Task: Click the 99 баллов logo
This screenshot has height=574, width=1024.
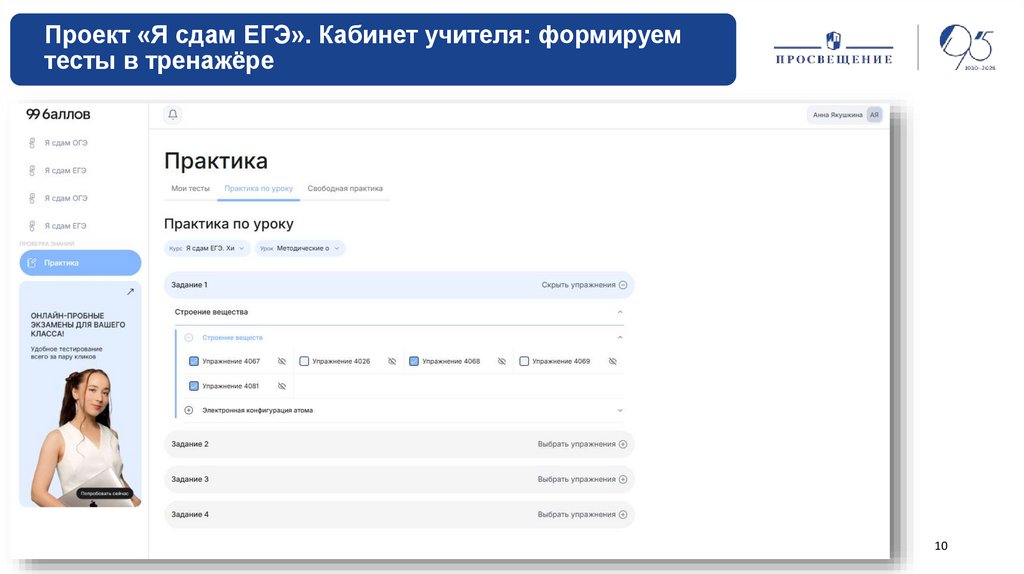Action: (x=58, y=114)
